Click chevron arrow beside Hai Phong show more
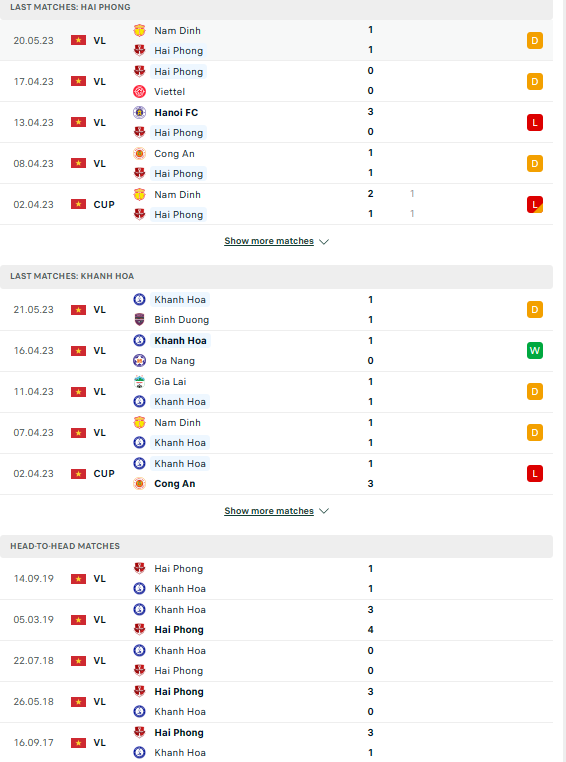 pyautogui.click(x=324, y=242)
